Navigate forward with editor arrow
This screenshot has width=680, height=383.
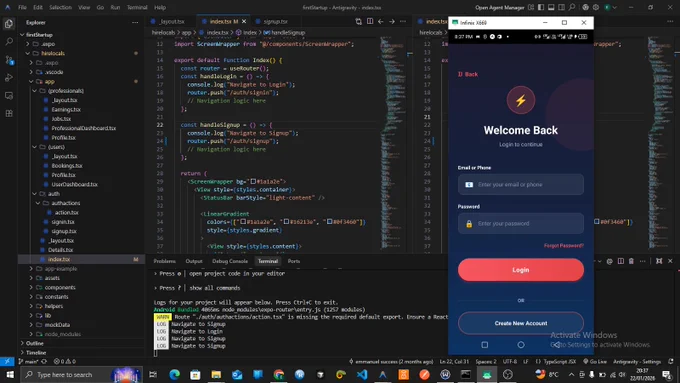tap(392, 21)
